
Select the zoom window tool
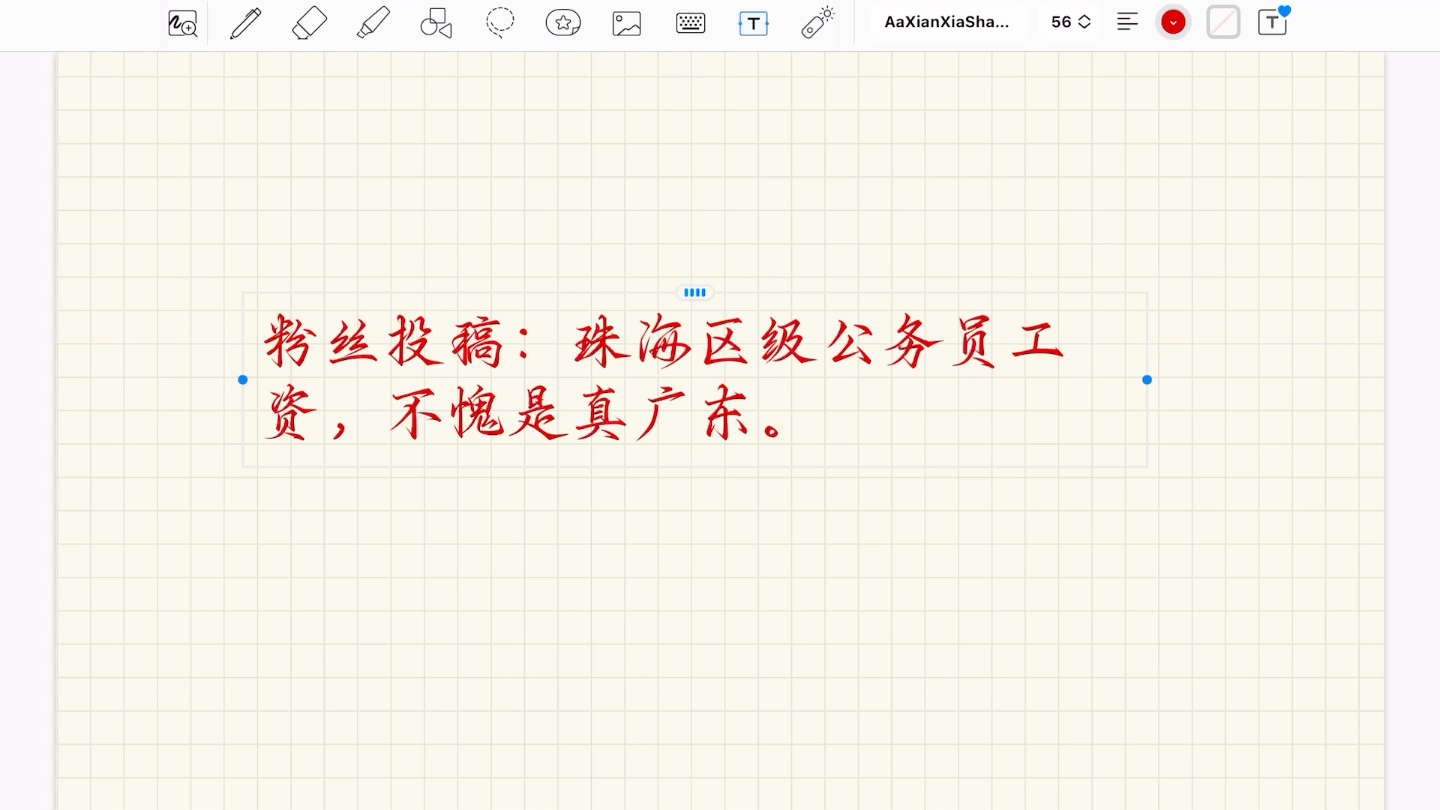pyautogui.click(x=183, y=22)
